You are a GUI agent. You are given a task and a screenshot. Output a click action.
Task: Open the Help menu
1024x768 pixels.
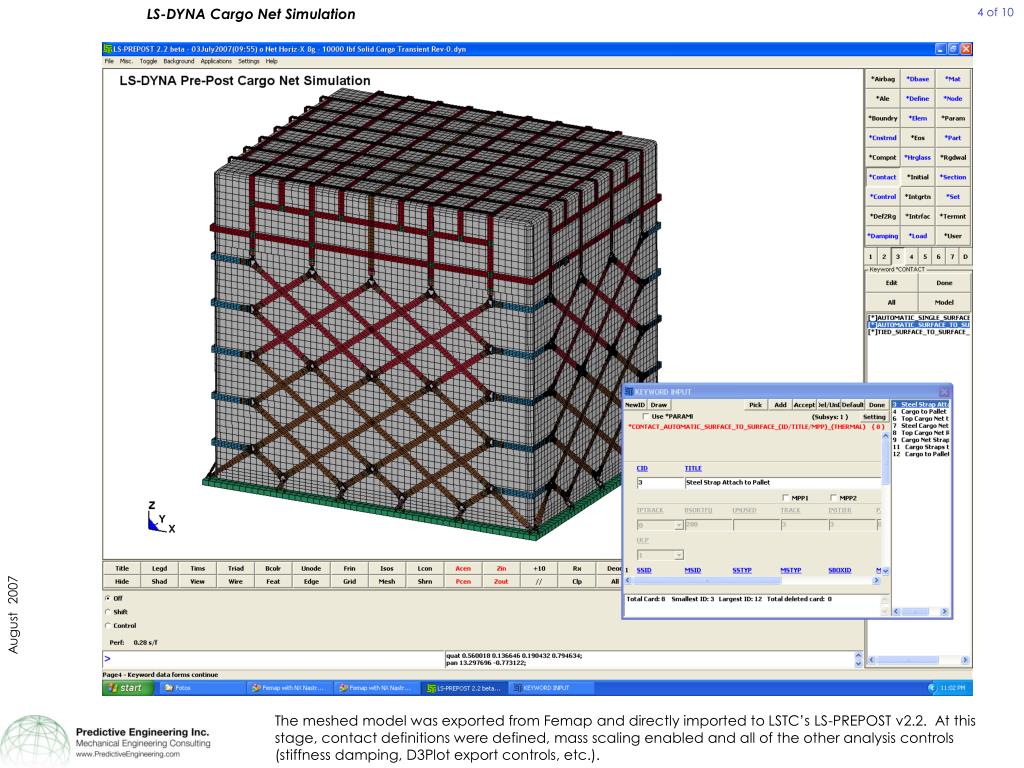point(272,61)
